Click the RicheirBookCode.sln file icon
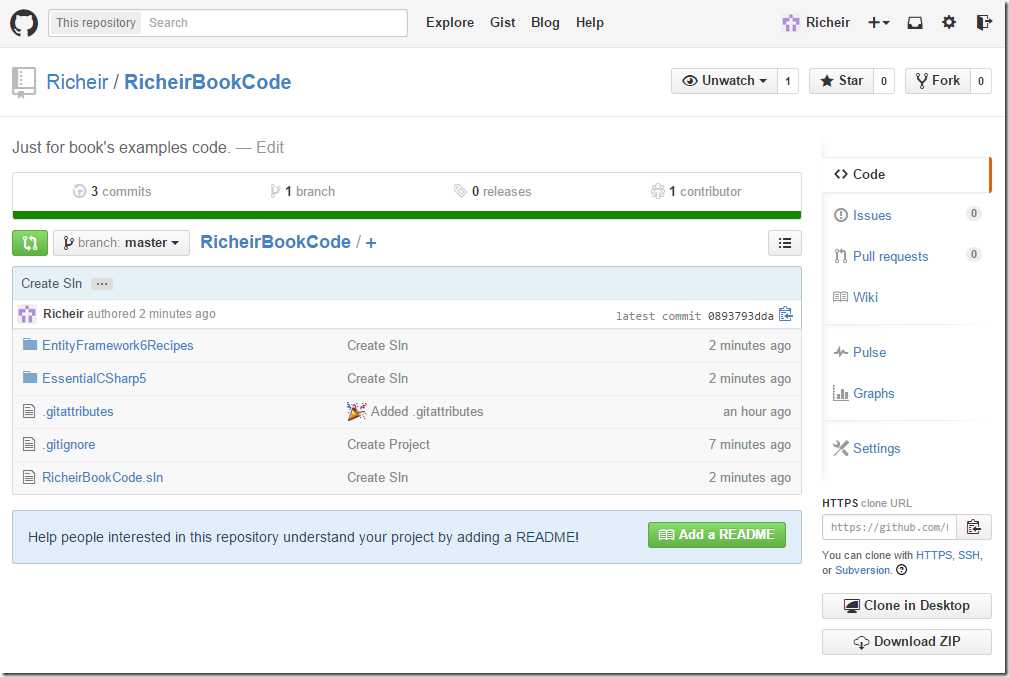 pos(29,477)
